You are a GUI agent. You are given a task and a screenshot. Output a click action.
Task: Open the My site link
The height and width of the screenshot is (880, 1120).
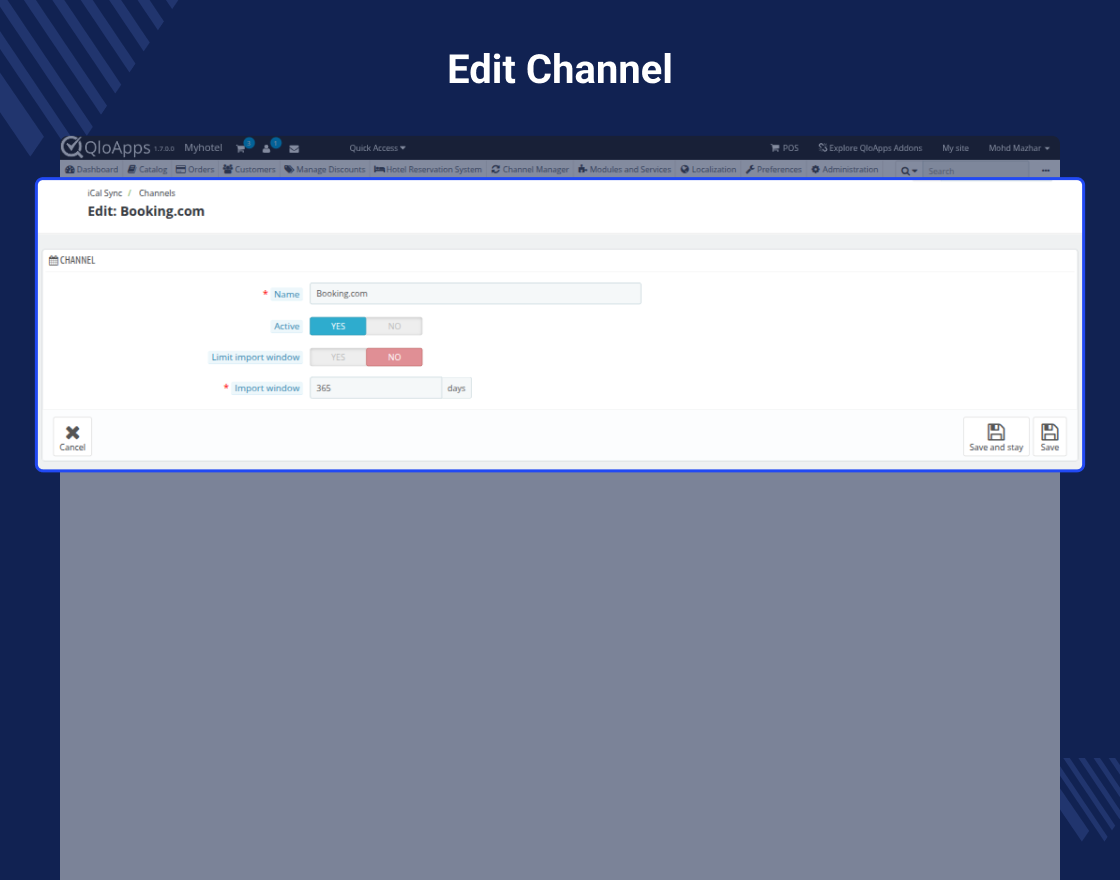click(955, 148)
